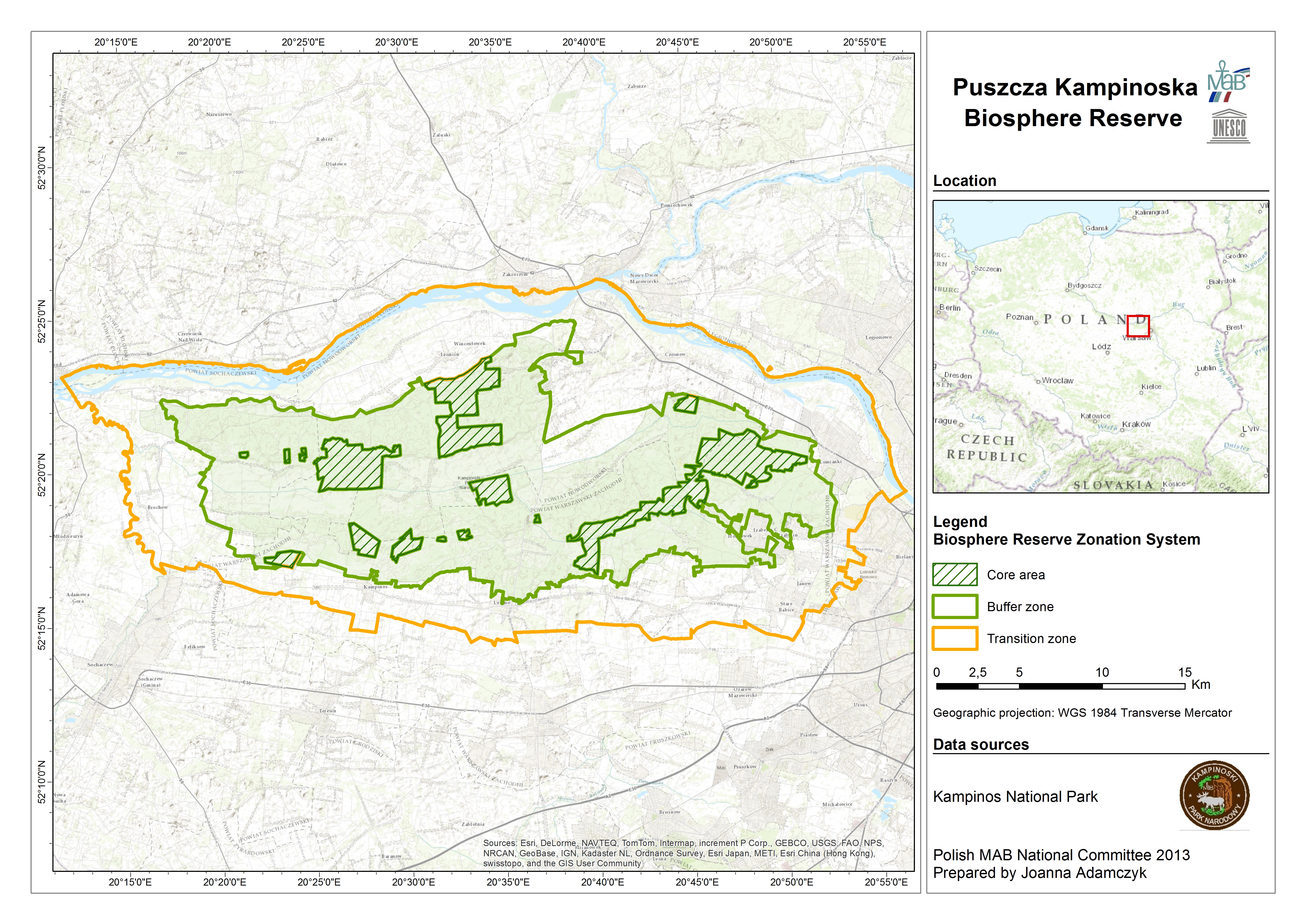Image resolution: width=1306 pixels, height=924 pixels.
Task: Click the Data sources heading
Action: [x=980, y=745]
